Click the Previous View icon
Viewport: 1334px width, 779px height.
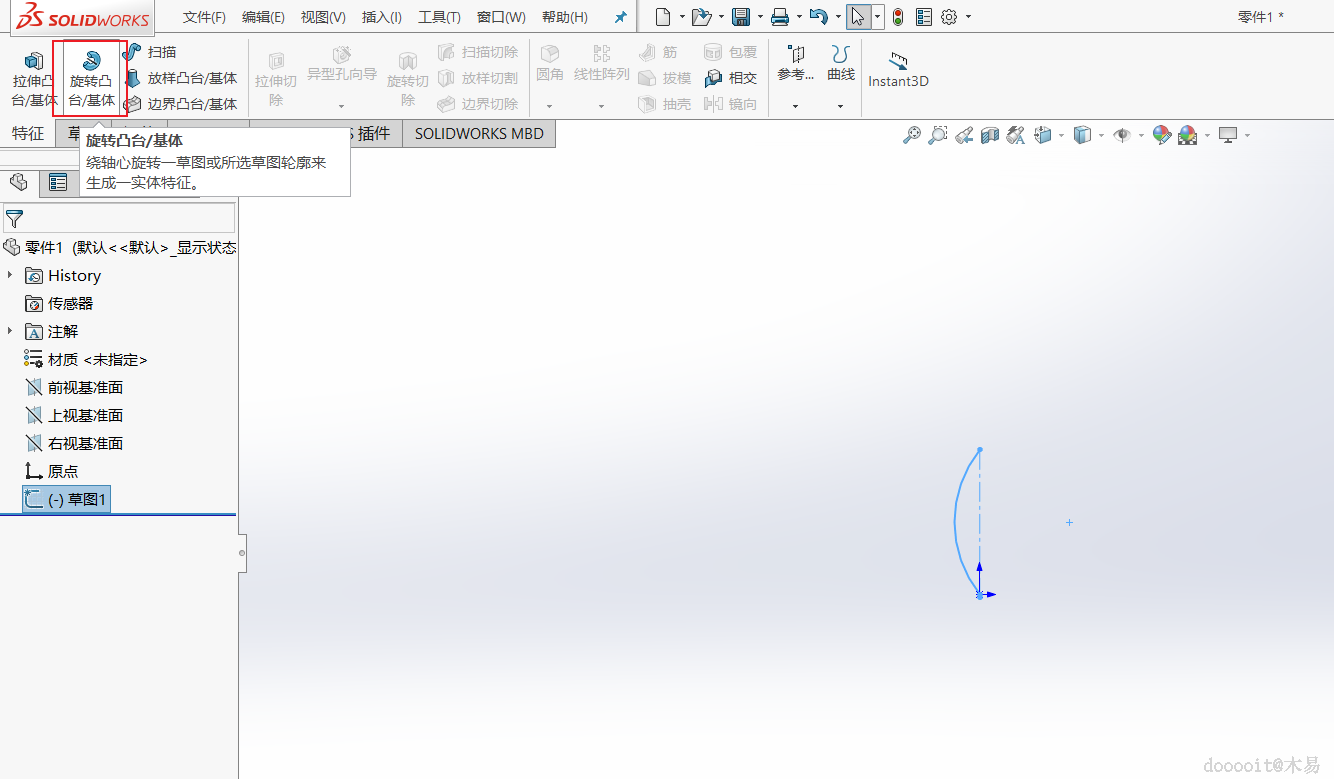[x=964, y=135]
